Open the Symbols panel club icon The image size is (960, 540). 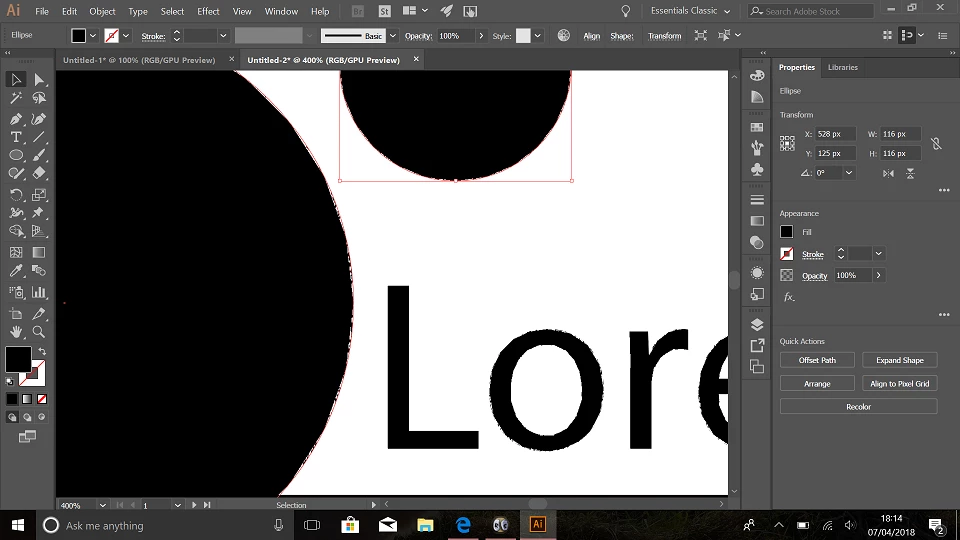point(757,169)
